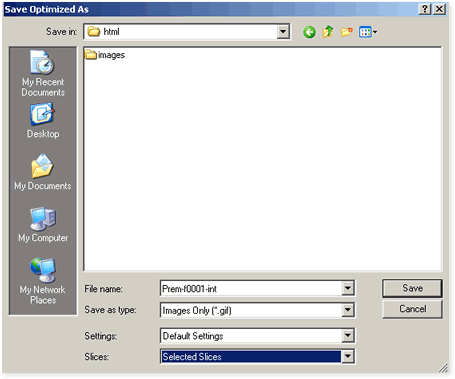The image size is (455, 379).
Task: Click the help question mark button
Action: click(424, 9)
